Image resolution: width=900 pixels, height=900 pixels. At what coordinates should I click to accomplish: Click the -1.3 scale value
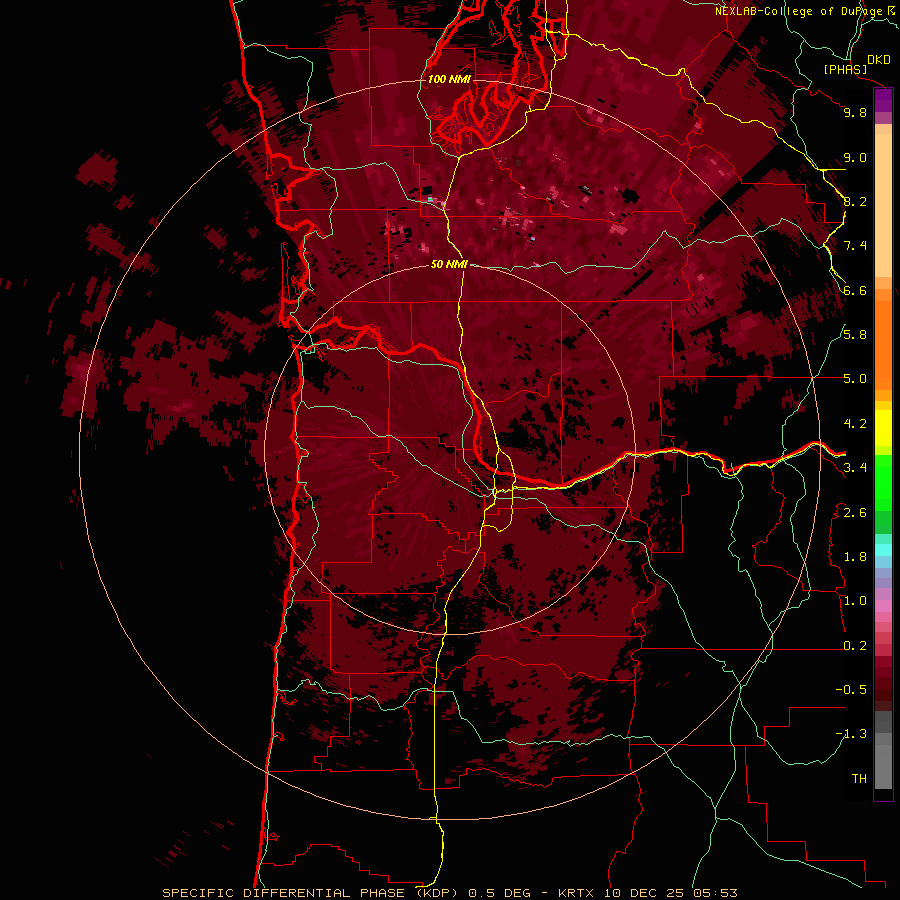[x=851, y=734]
